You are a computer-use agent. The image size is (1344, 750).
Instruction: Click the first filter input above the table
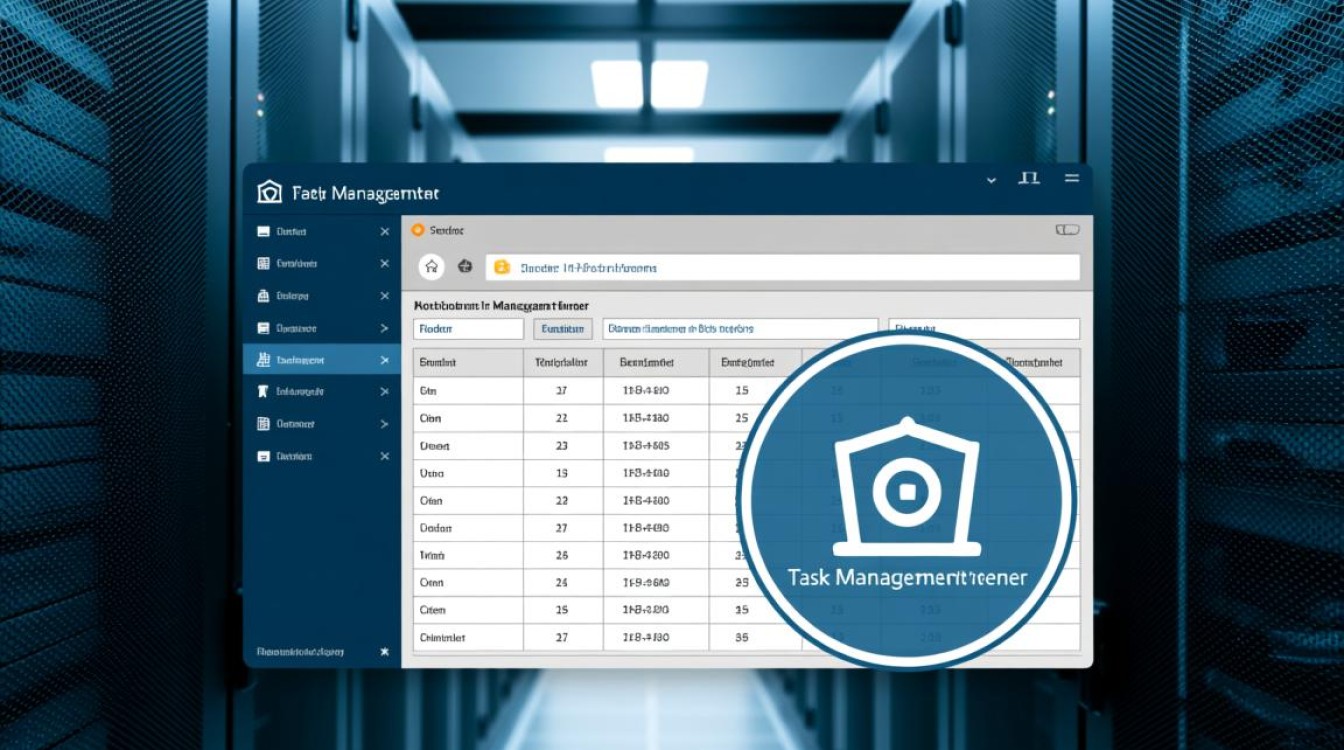(468, 329)
